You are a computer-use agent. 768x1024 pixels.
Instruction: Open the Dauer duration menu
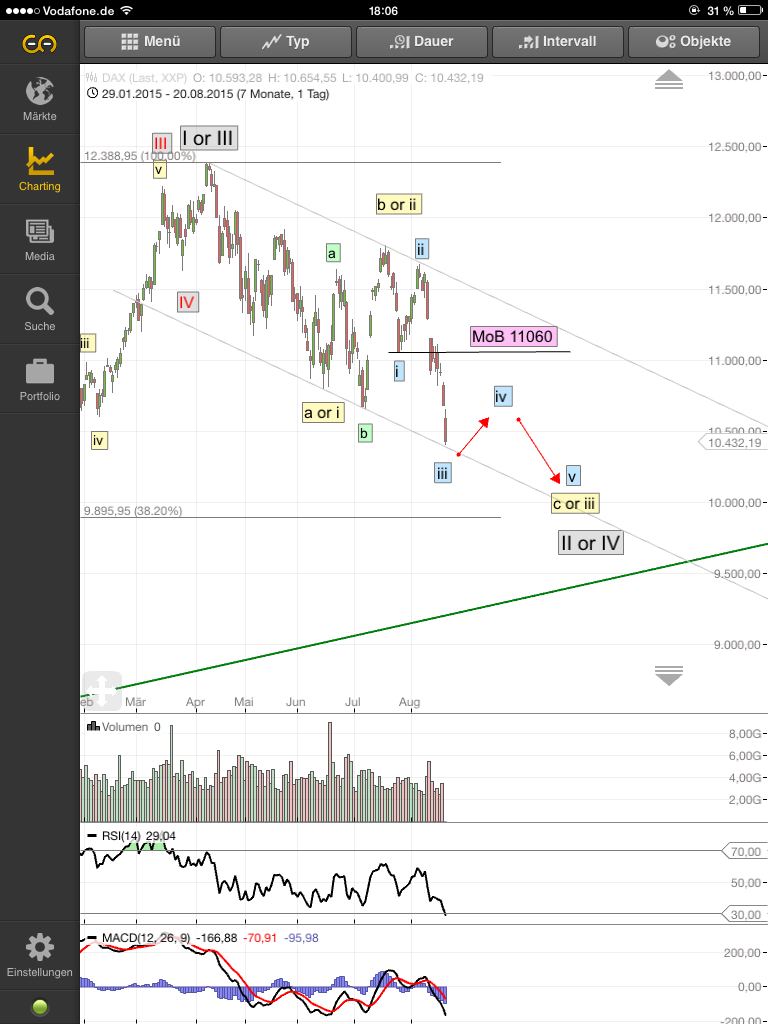tap(421, 42)
